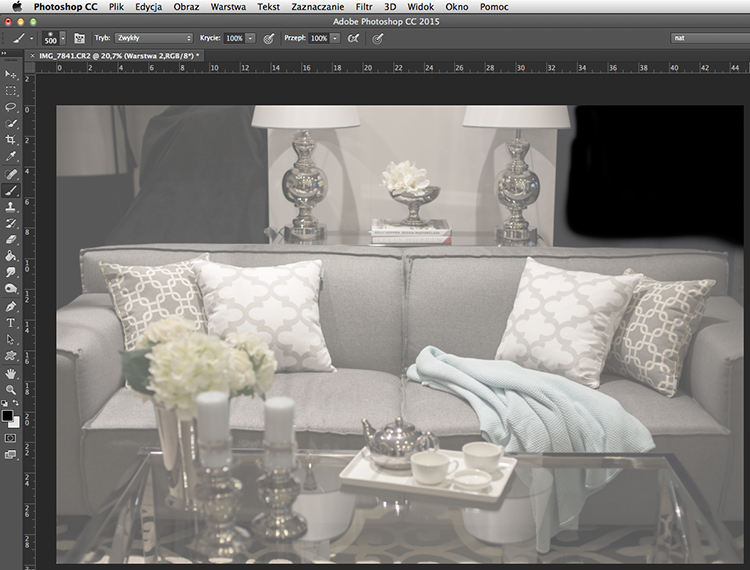
Task: Enable airbrush-style build-up
Action: click(353, 38)
